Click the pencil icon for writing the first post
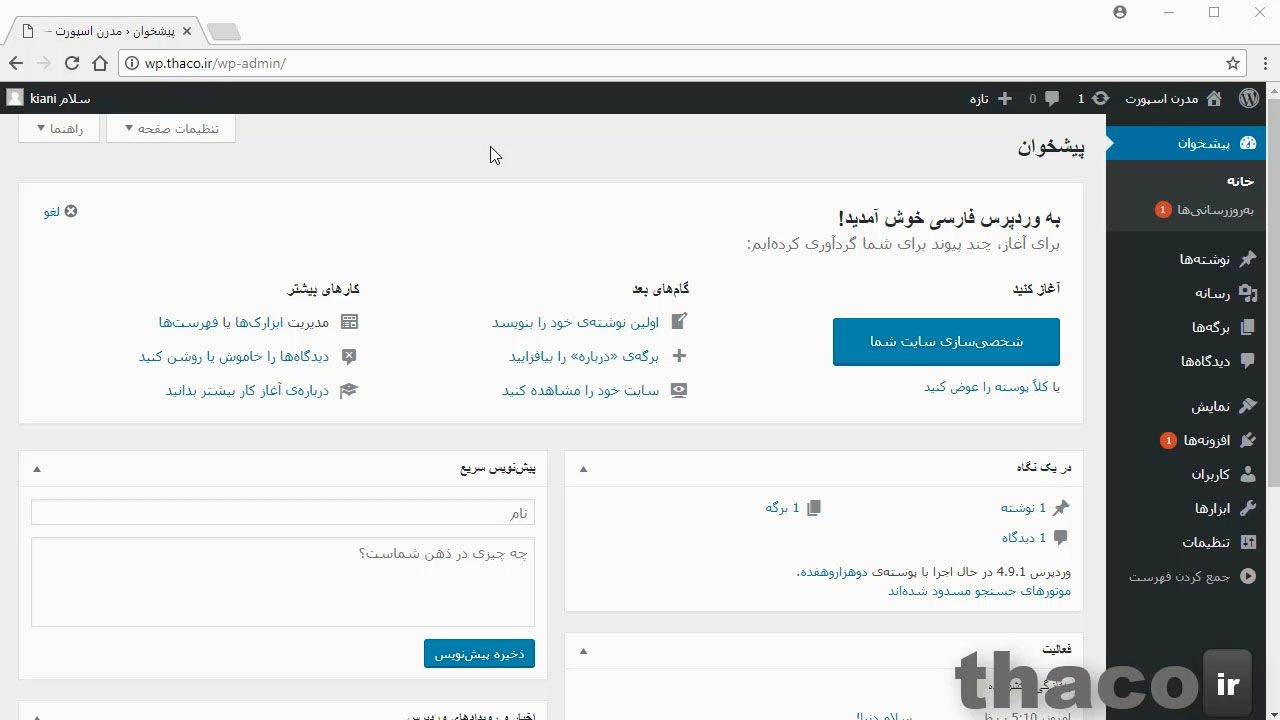This screenshot has width=1280, height=720. coord(679,322)
